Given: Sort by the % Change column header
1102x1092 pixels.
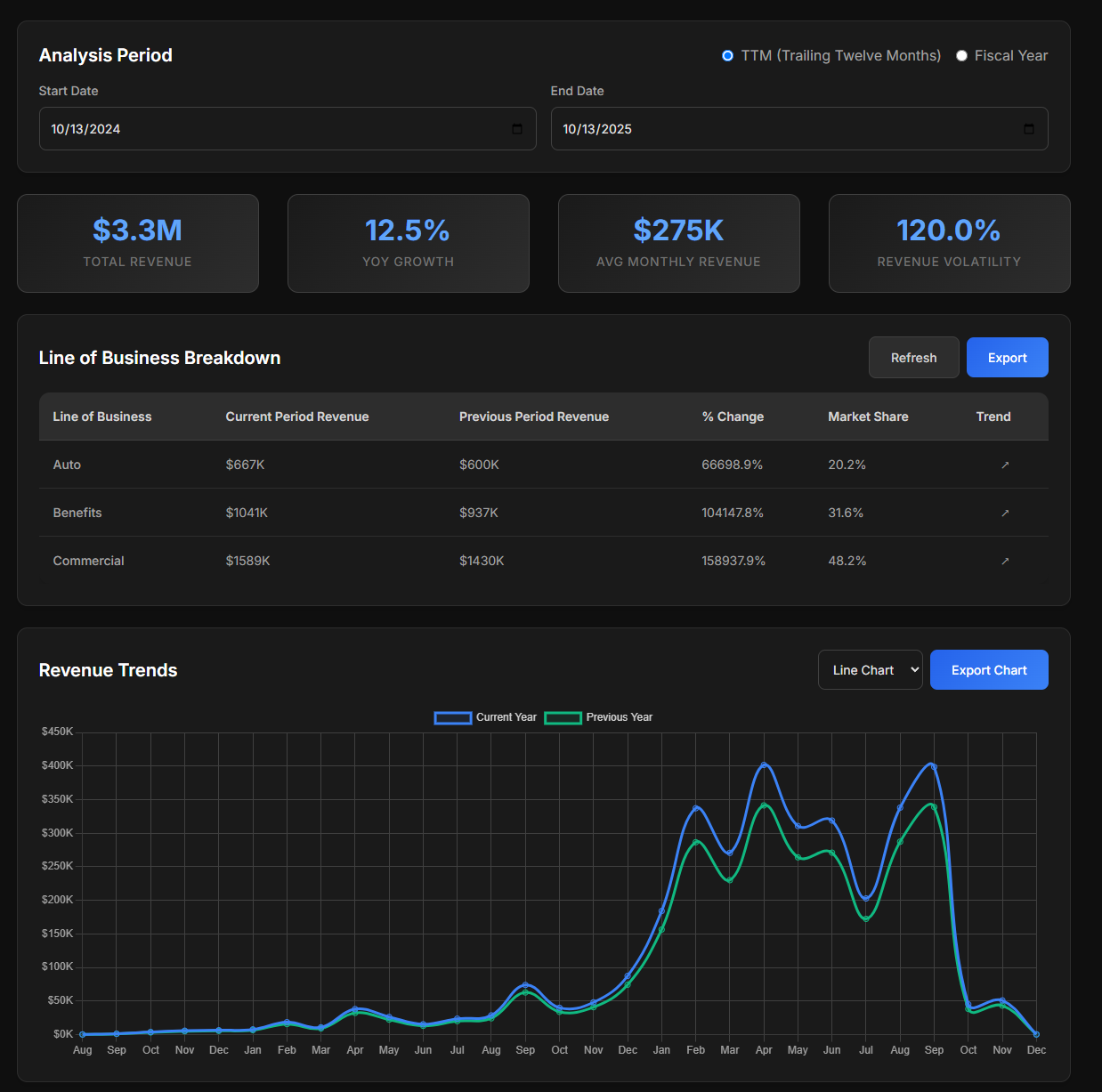Looking at the screenshot, I should point(733,417).
